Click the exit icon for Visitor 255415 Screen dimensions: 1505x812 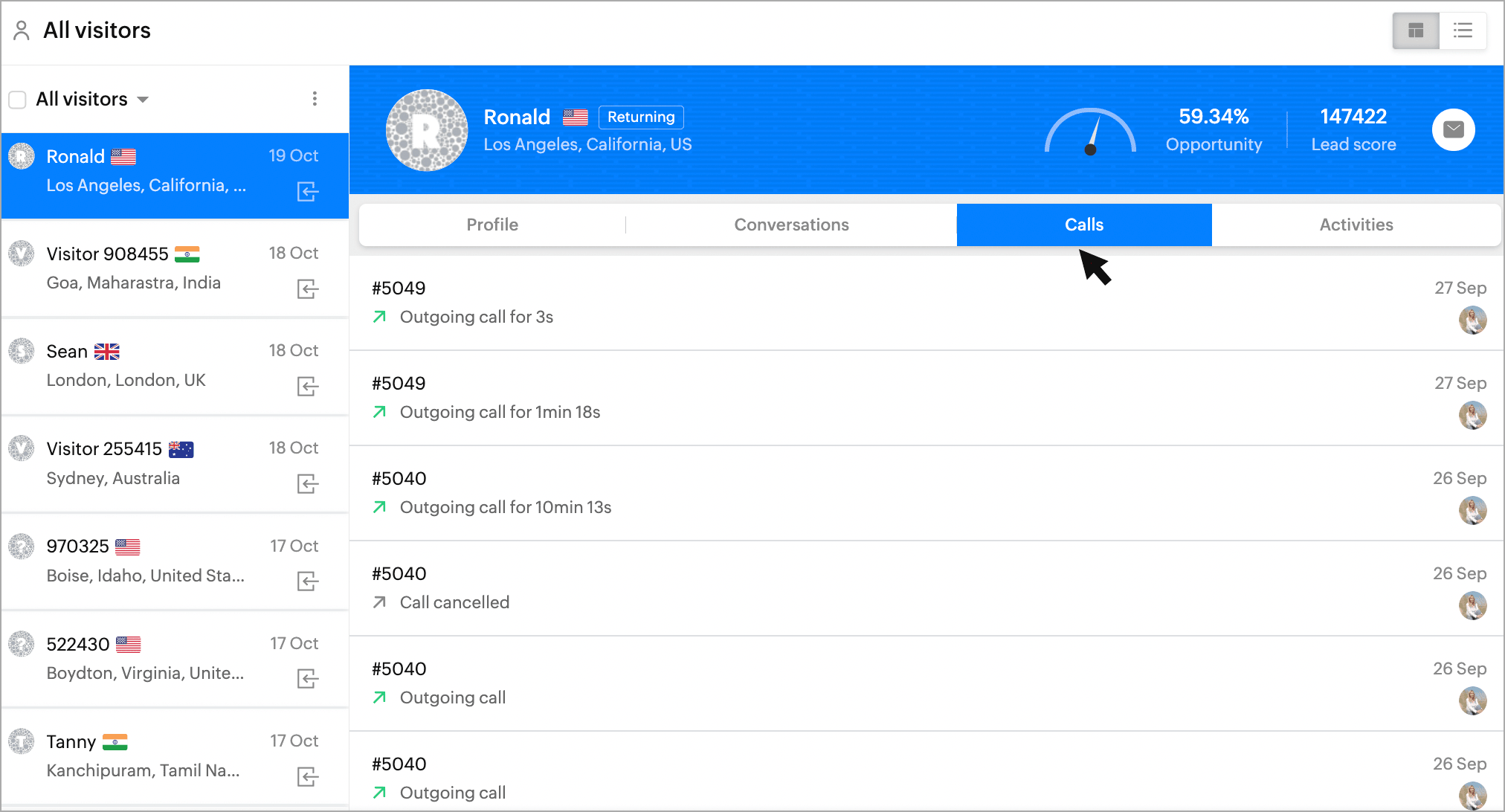tap(307, 484)
